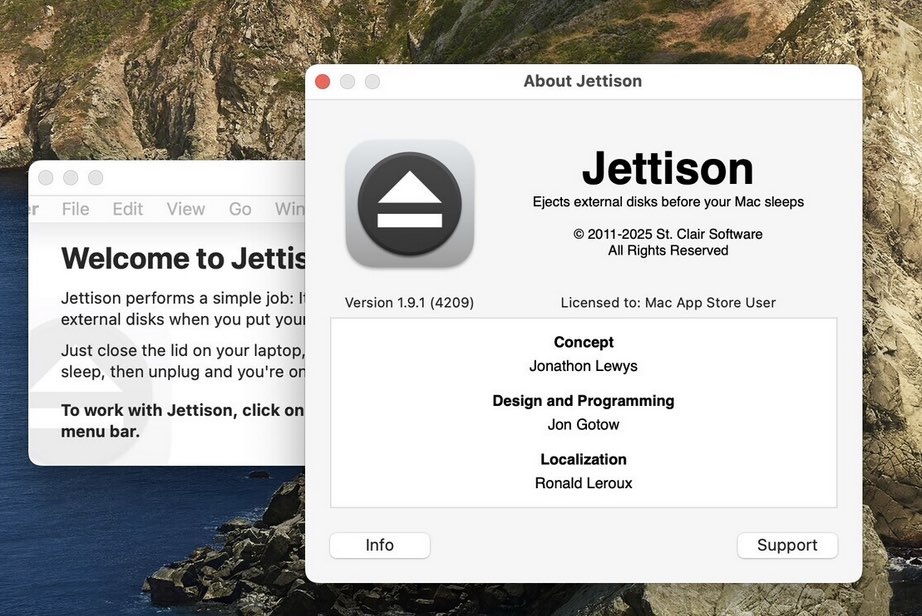
Task: Open the View menu in welcome window
Action: tap(186, 209)
